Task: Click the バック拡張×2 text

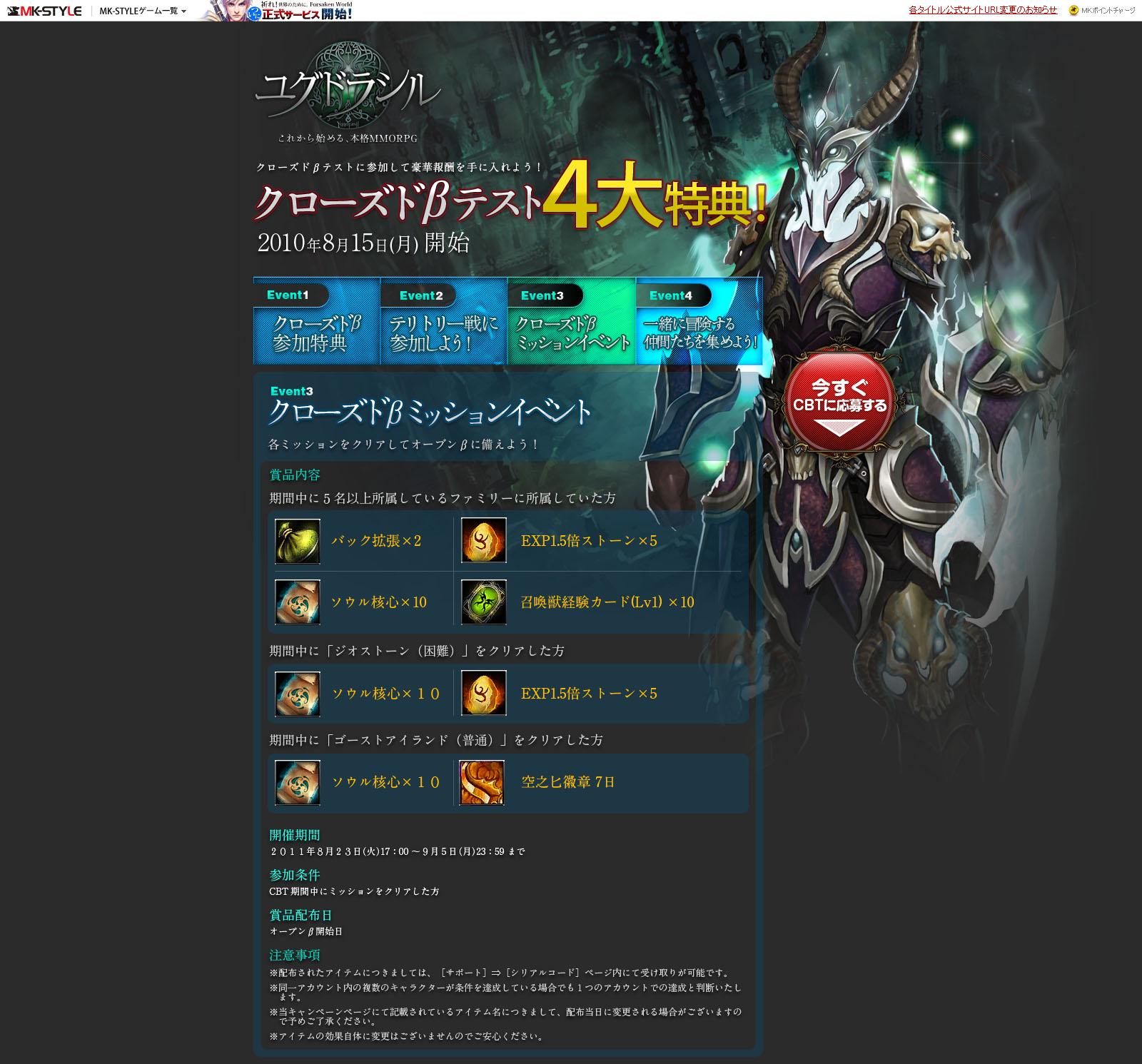Action: (376, 541)
